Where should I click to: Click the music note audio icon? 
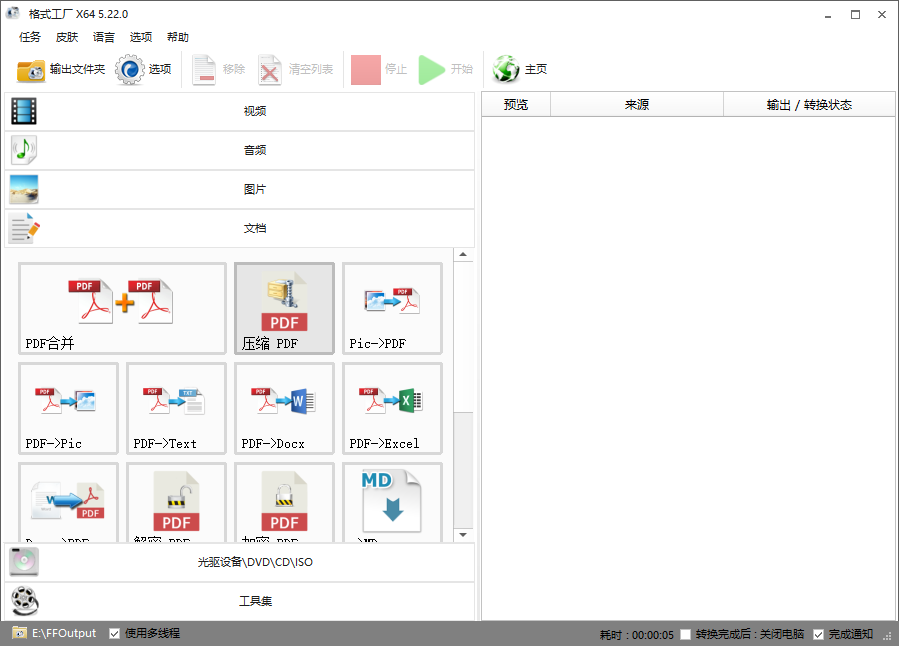(24, 150)
